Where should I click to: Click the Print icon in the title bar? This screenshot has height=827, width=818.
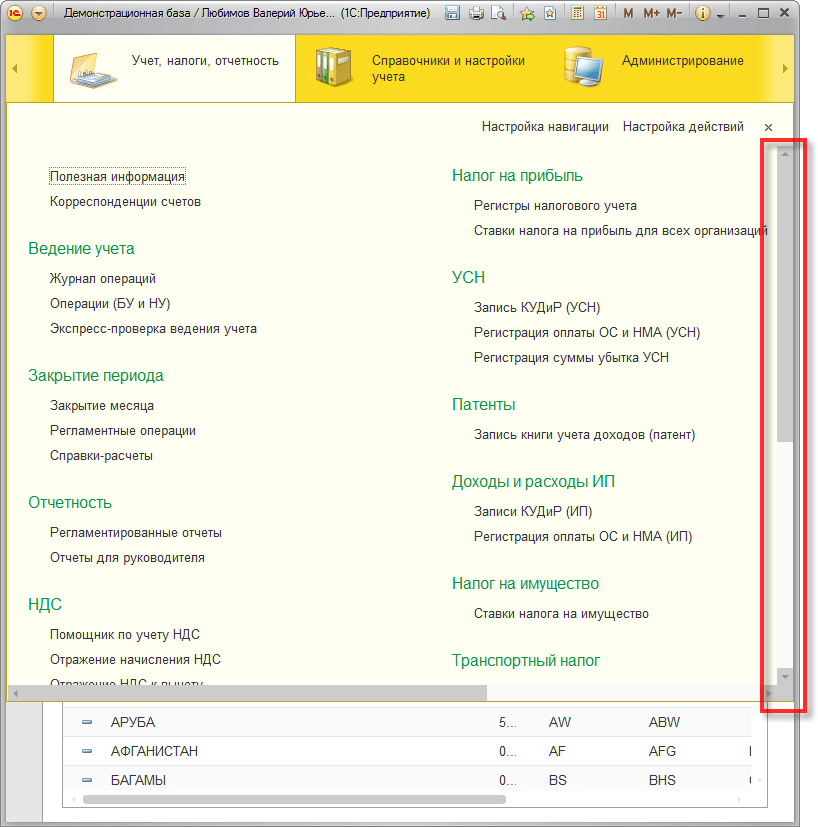pos(476,13)
